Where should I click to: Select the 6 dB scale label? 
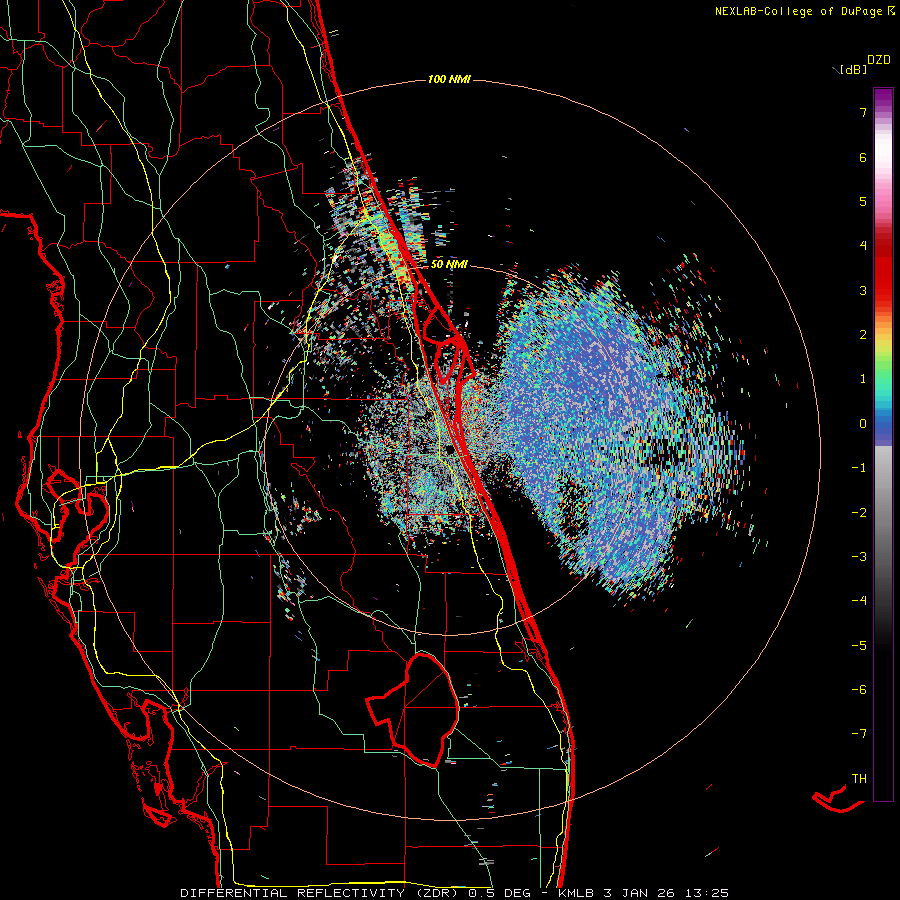(863, 157)
